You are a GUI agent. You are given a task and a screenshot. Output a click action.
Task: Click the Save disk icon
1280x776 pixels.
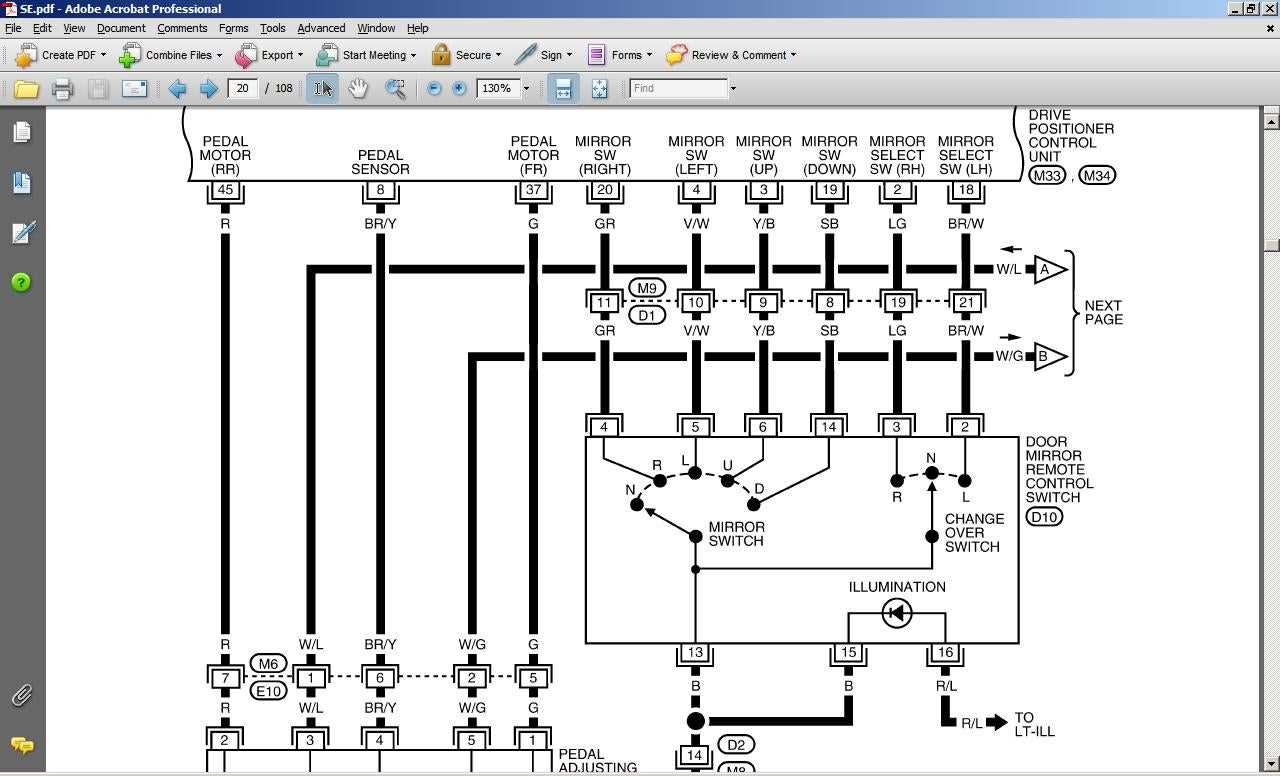(98, 89)
